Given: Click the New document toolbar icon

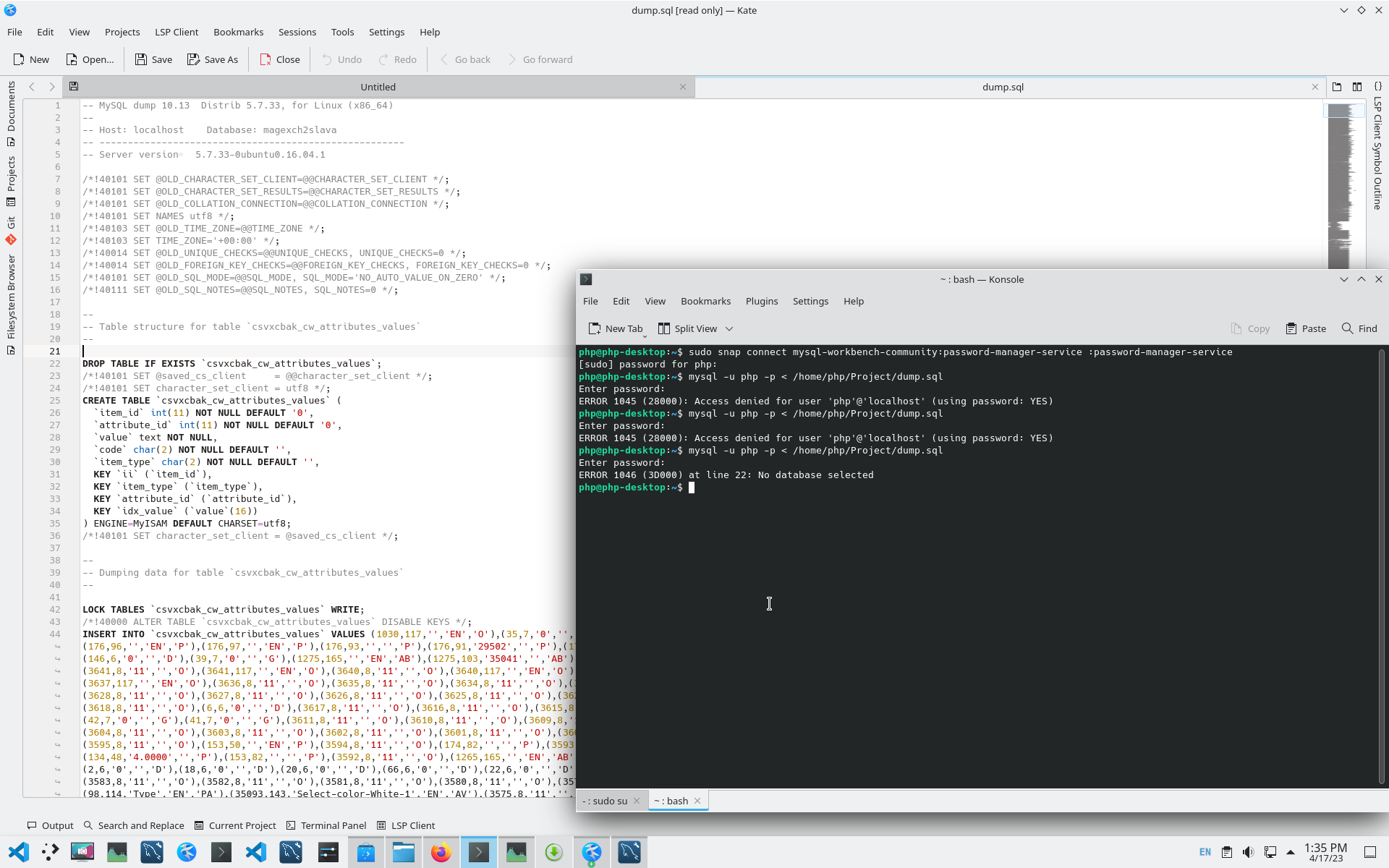Looking at the screenshot, I should (20, 59).
